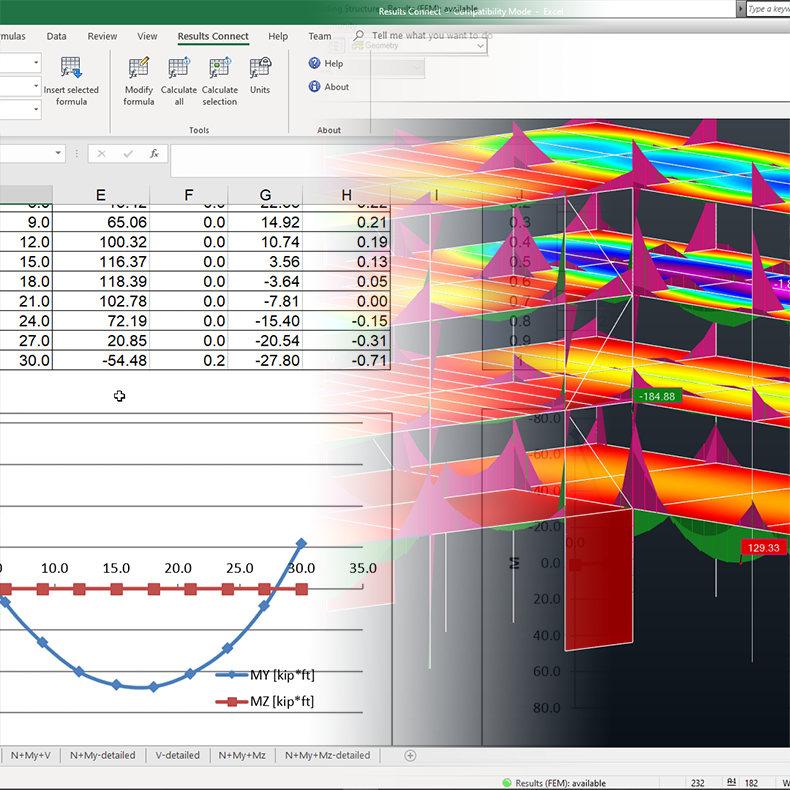Open the View ribbon tab

(x=147, y=37)
